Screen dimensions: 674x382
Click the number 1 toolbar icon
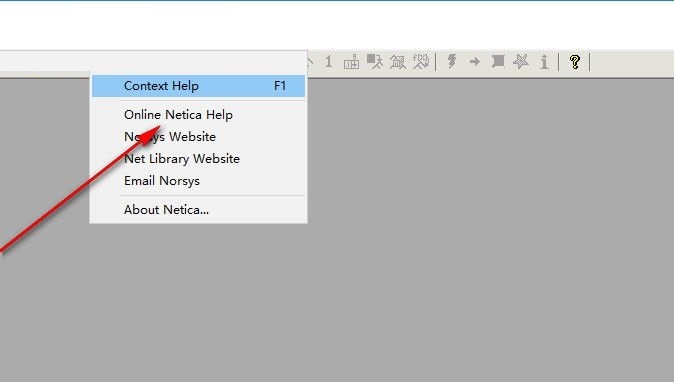pos(329,61)
